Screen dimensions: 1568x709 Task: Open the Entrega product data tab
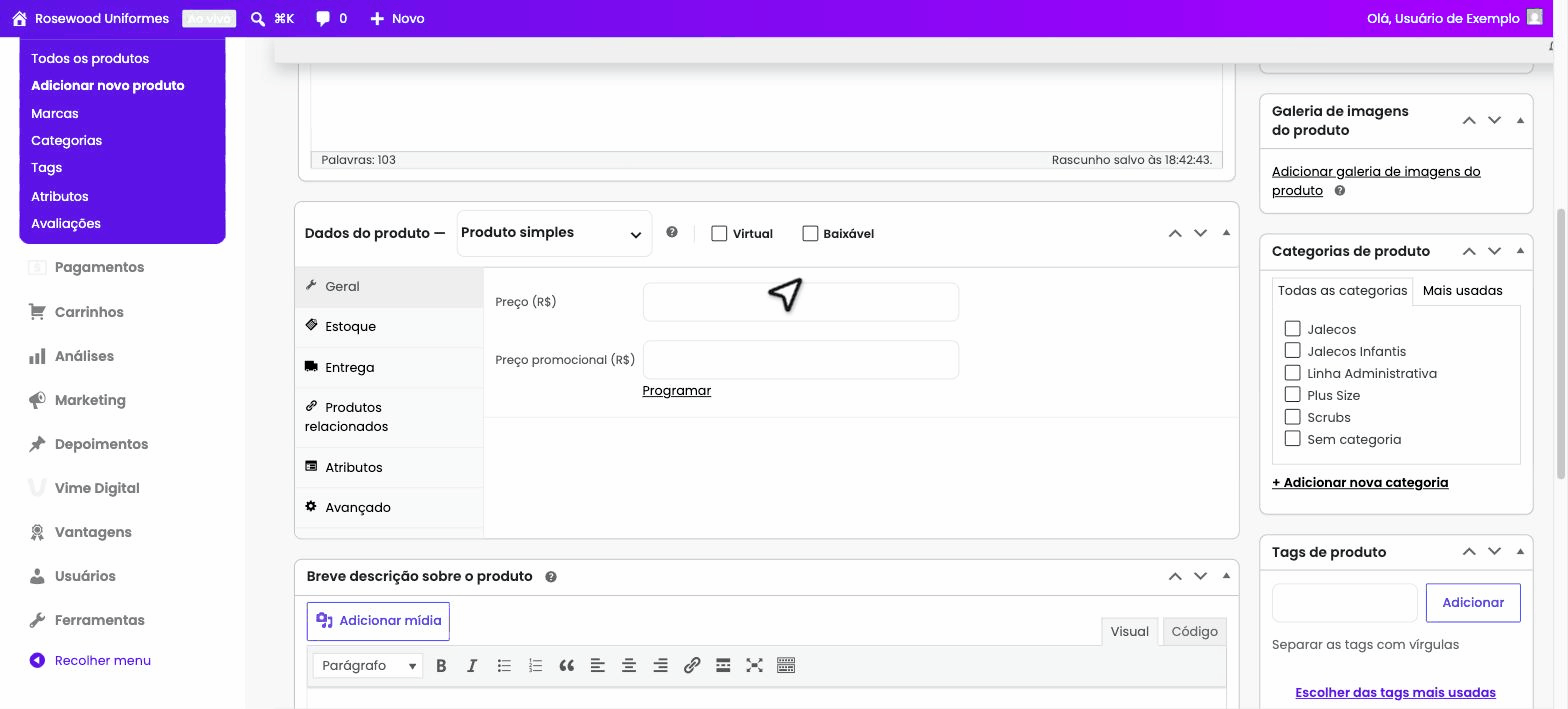(x=389, y=367)
